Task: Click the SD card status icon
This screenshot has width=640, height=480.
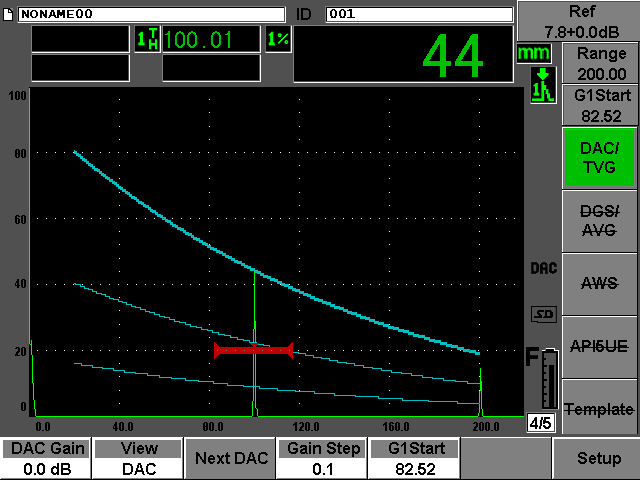Action: point(542,314)
